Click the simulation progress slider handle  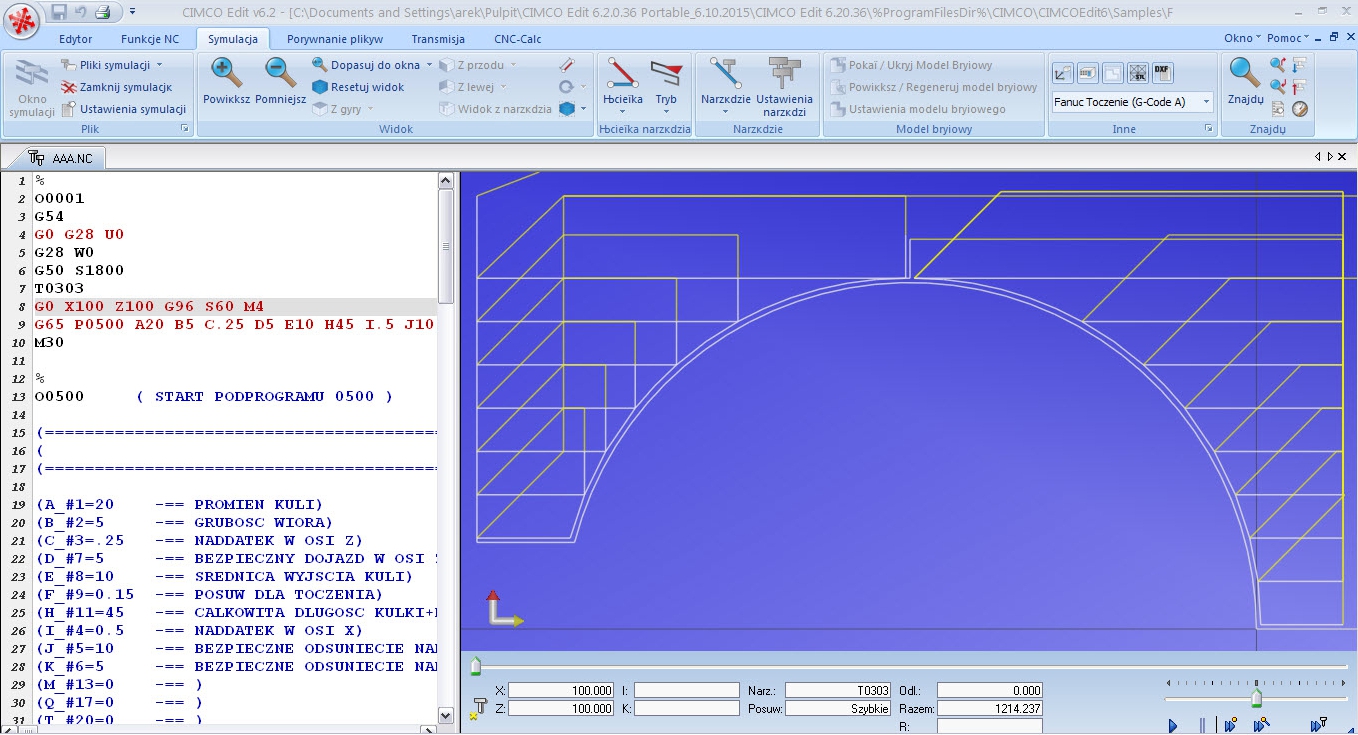pos(476,666)
